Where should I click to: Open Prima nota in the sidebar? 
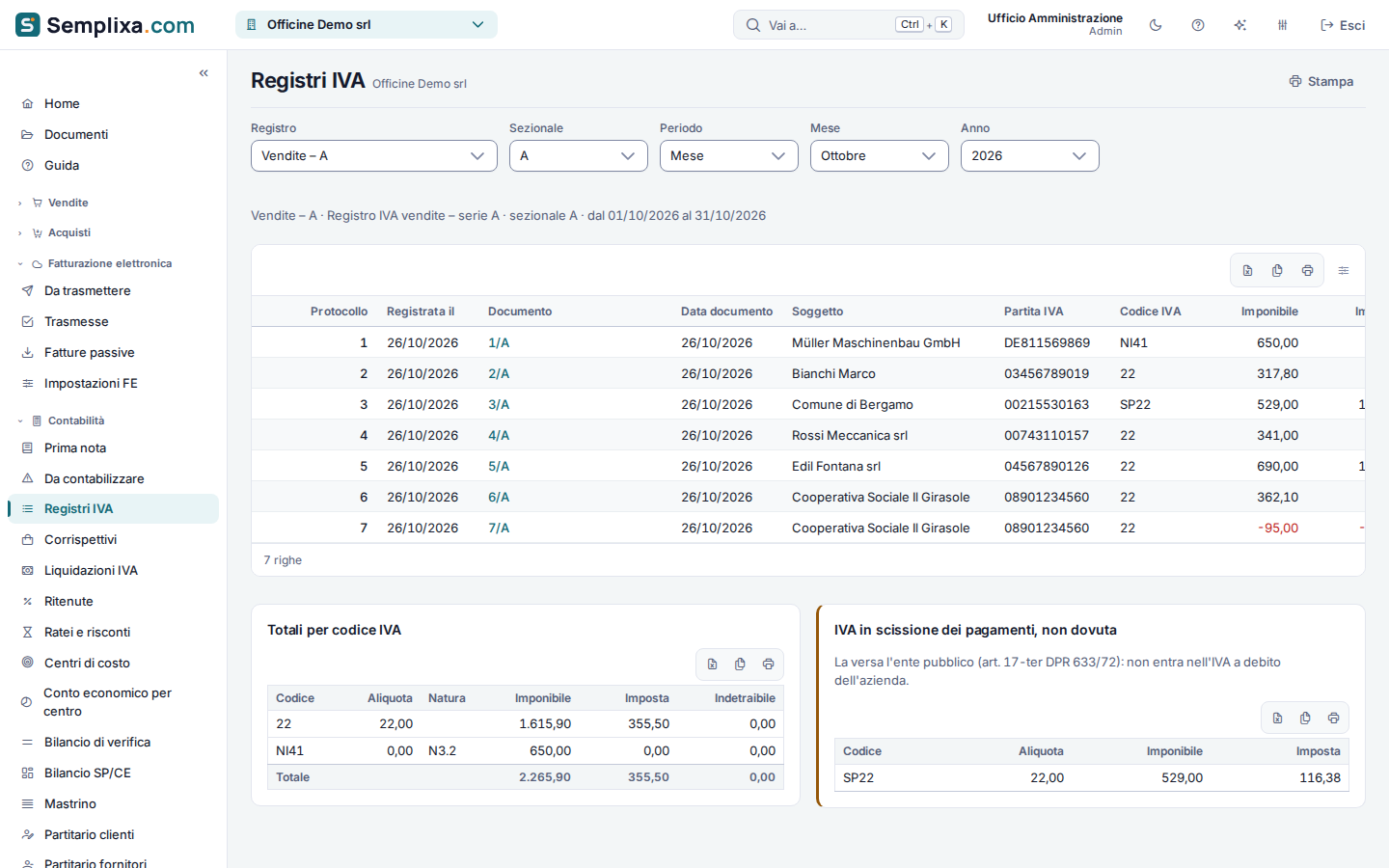tap(114, 448)
